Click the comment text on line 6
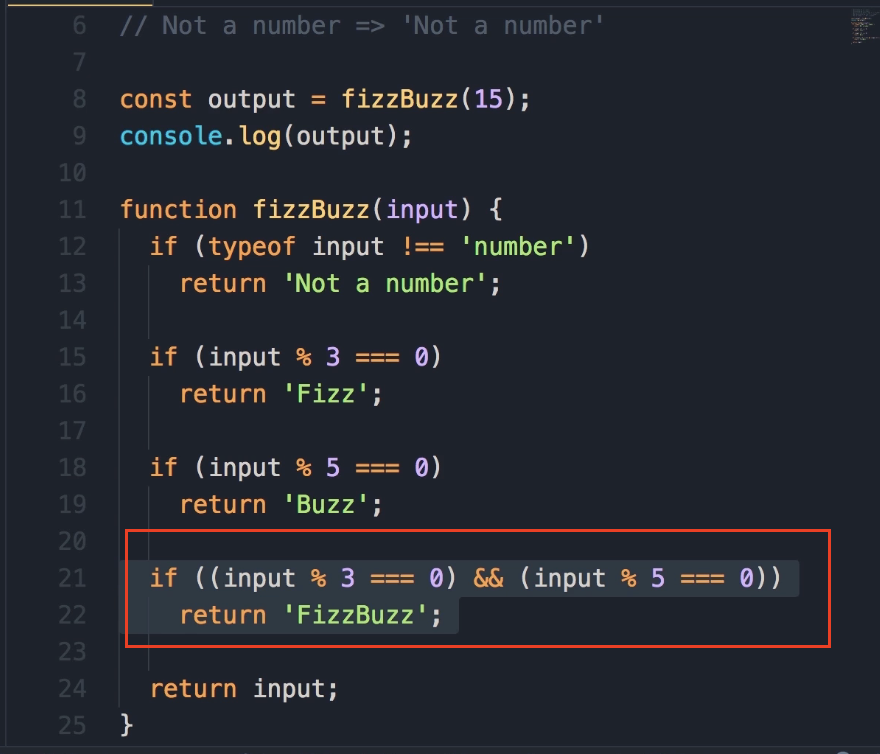This screenshot has width=880, height=754. [x=362, y=25]
